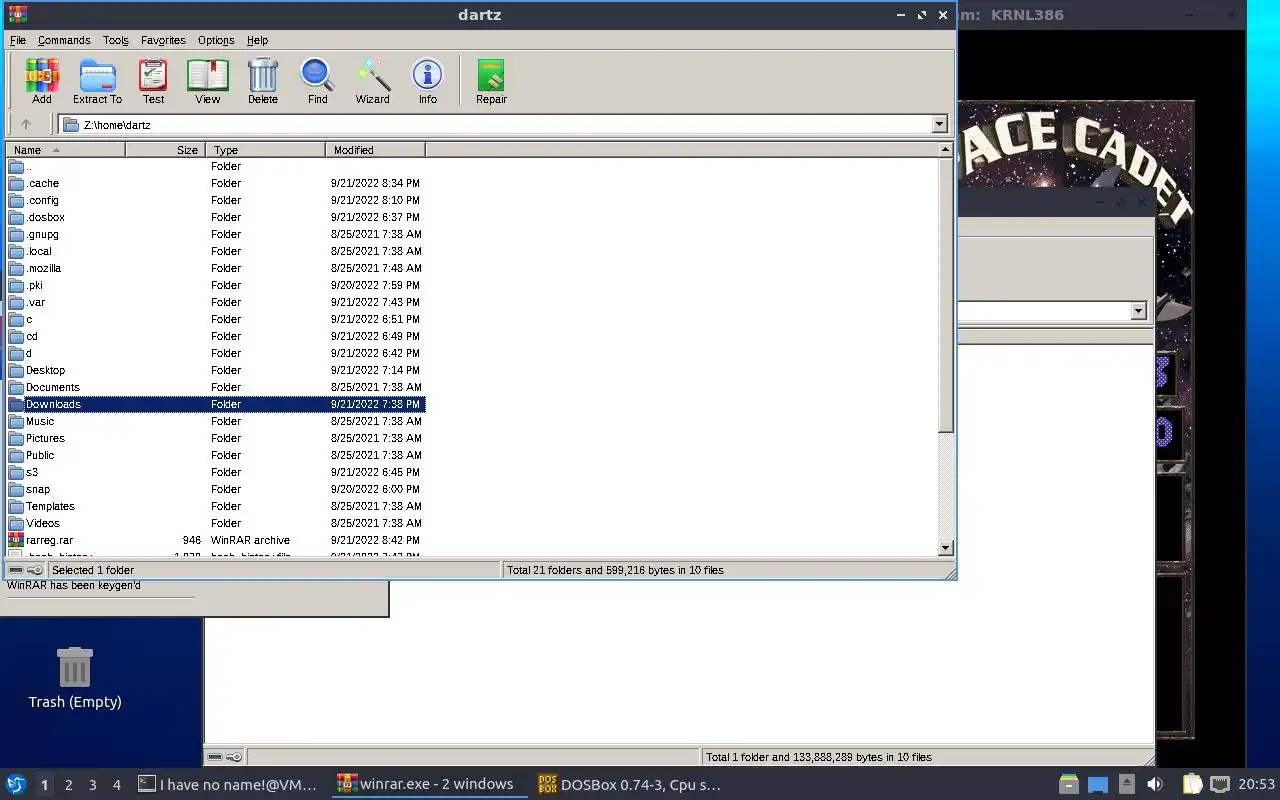Viewport: 1280px width, 800px height.
Task: Click the clock showing 20:53
Action: point(1258,784)
